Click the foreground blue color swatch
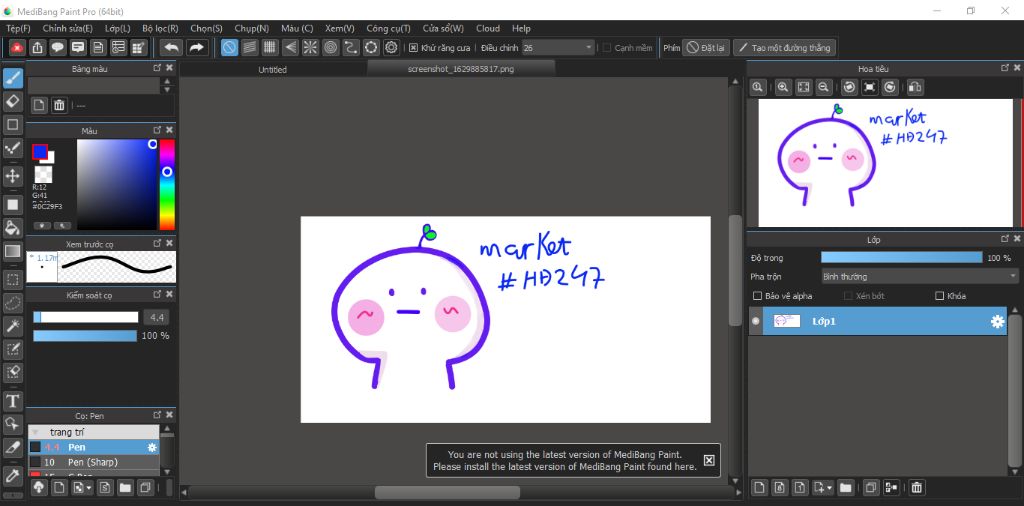The image size is (1024, 506). (x=40, y=151)
